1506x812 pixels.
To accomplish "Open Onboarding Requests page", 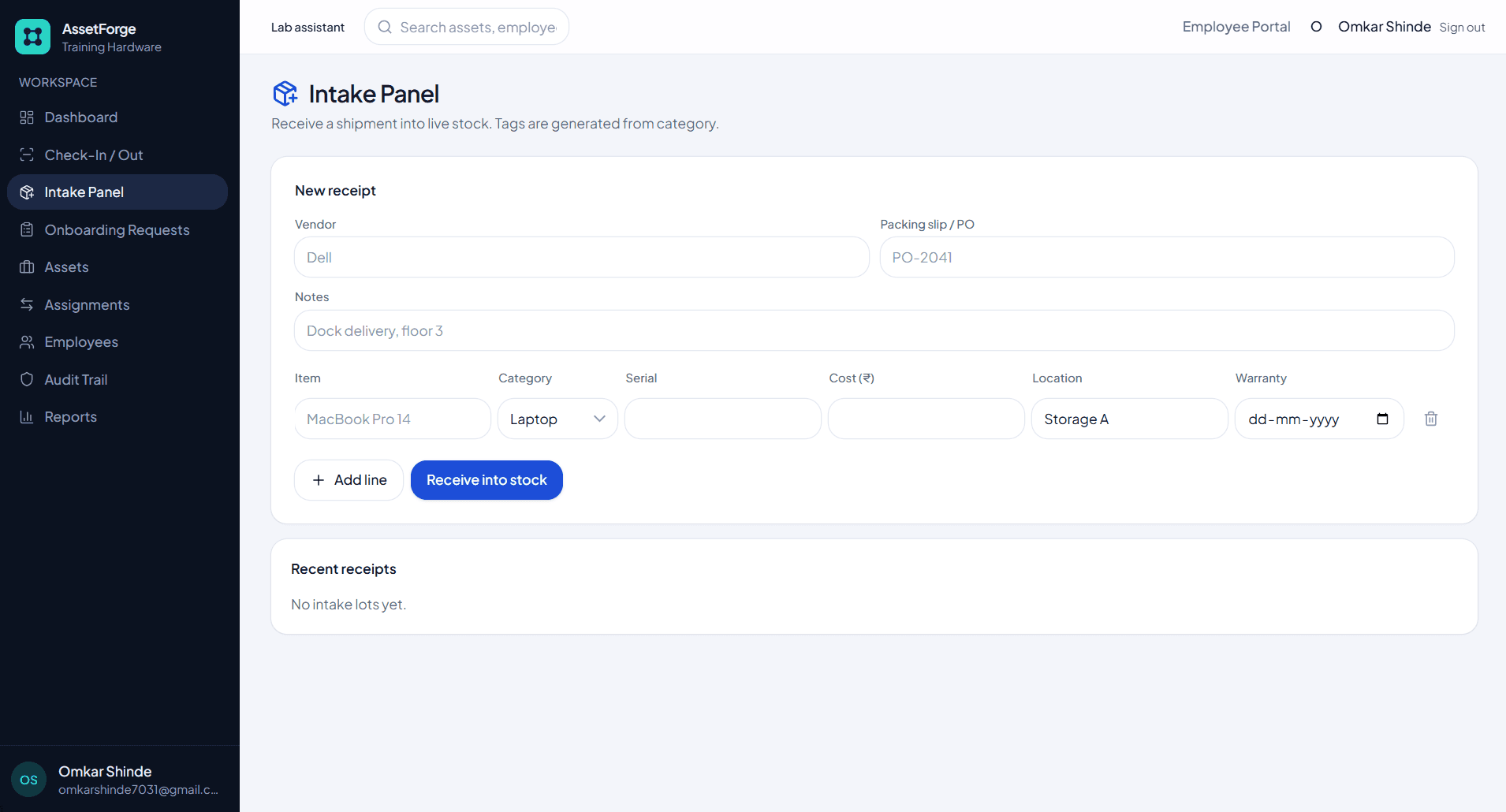I will point(117,229).
